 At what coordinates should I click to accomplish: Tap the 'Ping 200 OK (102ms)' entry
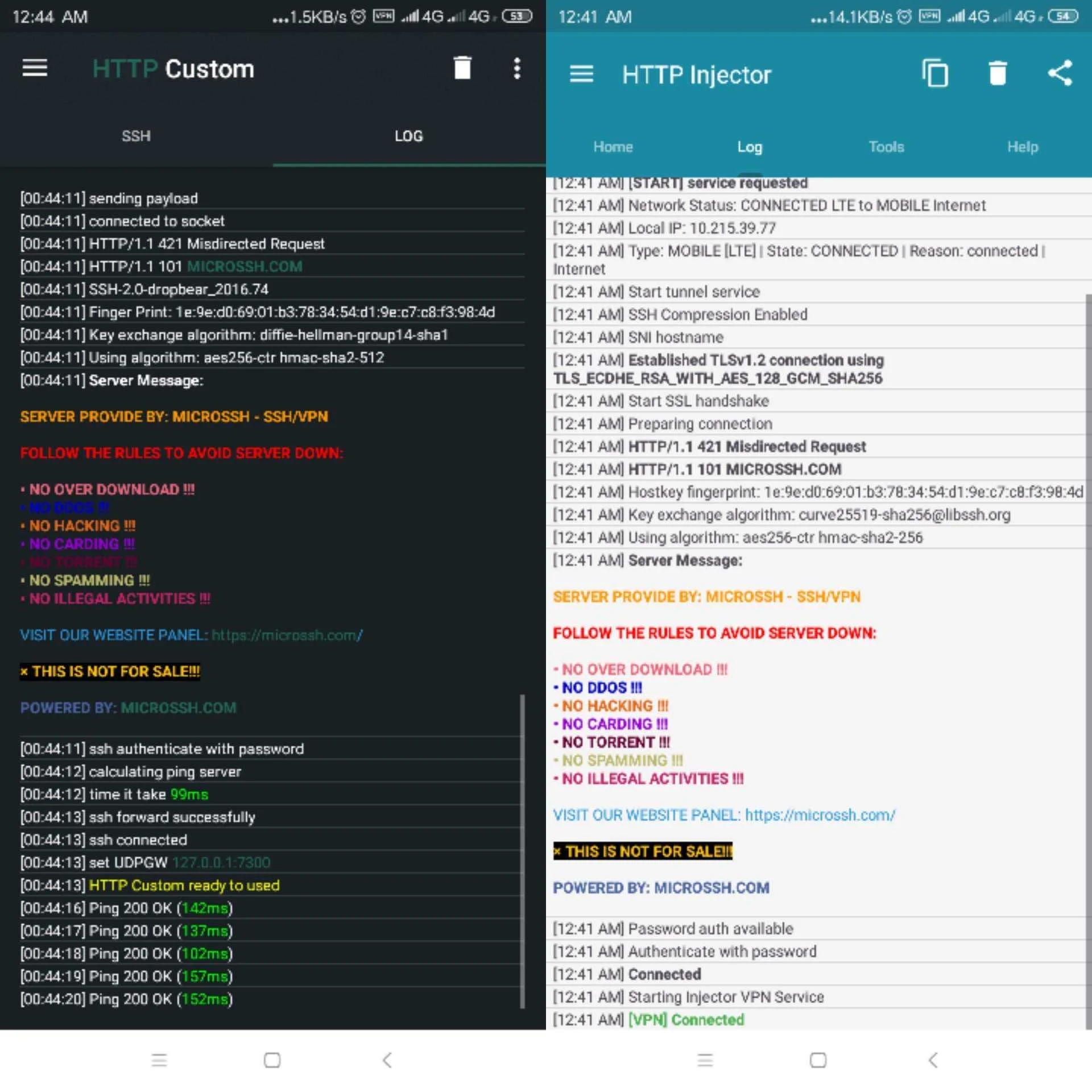coord(126,954)
